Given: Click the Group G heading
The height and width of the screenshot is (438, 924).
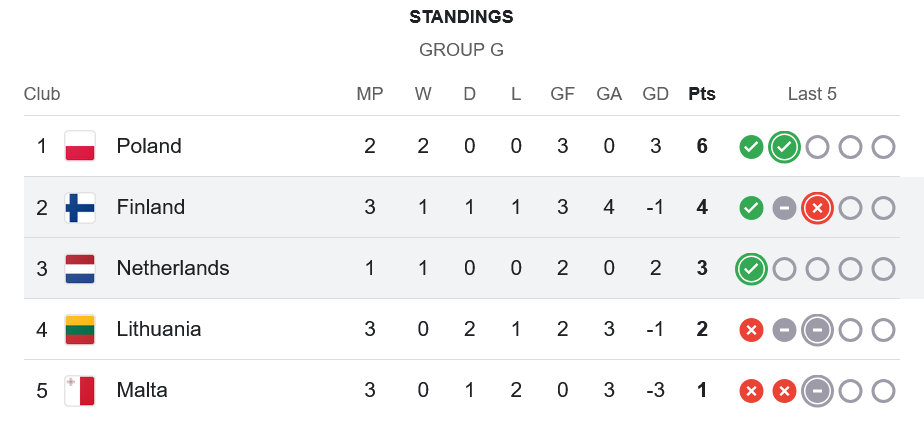Looking at the screenshot, I should [461, 49].
